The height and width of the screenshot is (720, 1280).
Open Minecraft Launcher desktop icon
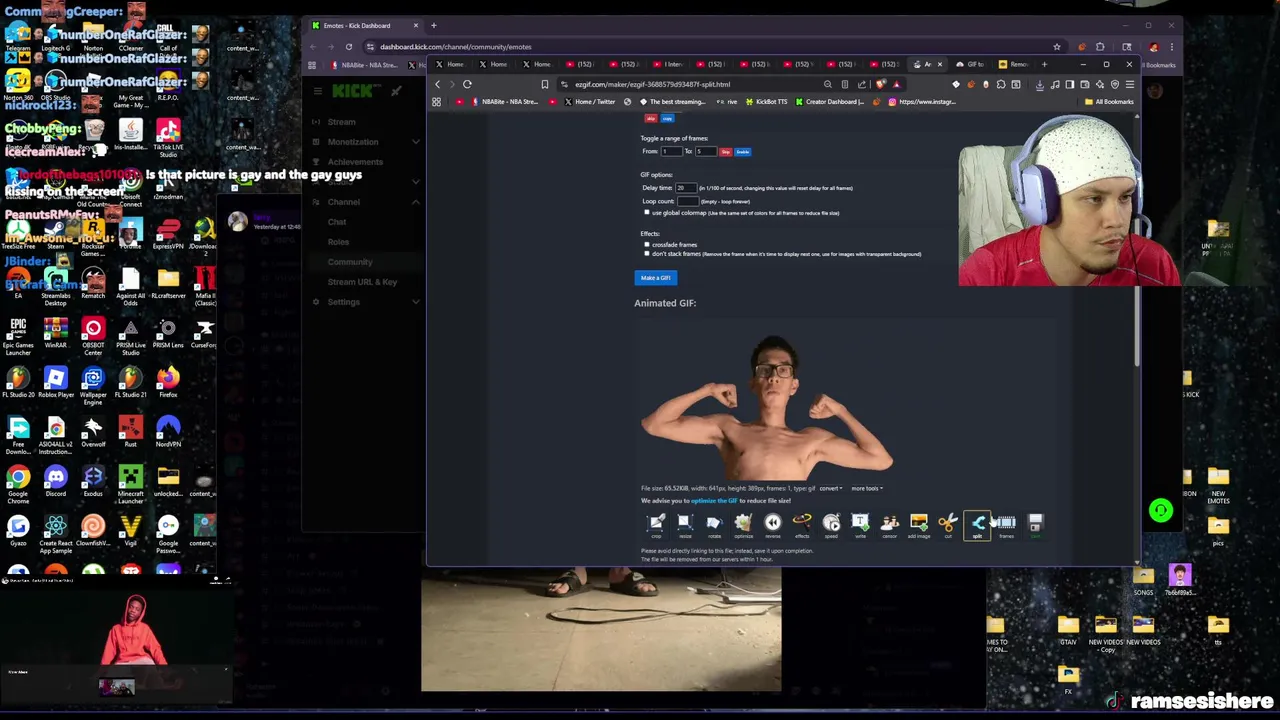click(x=130, y=483)
